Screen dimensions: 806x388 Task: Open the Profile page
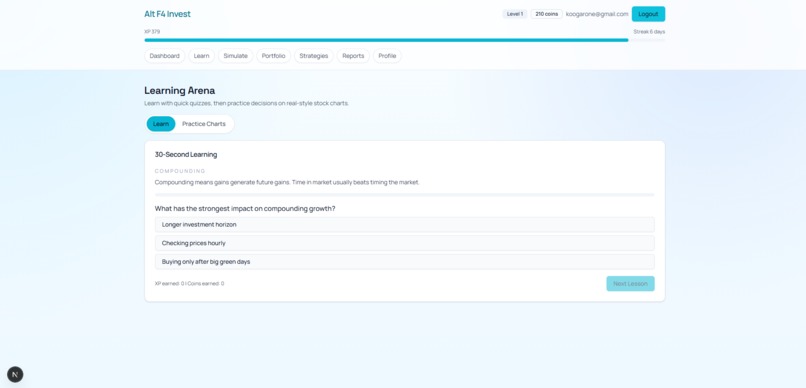point(387,56)
